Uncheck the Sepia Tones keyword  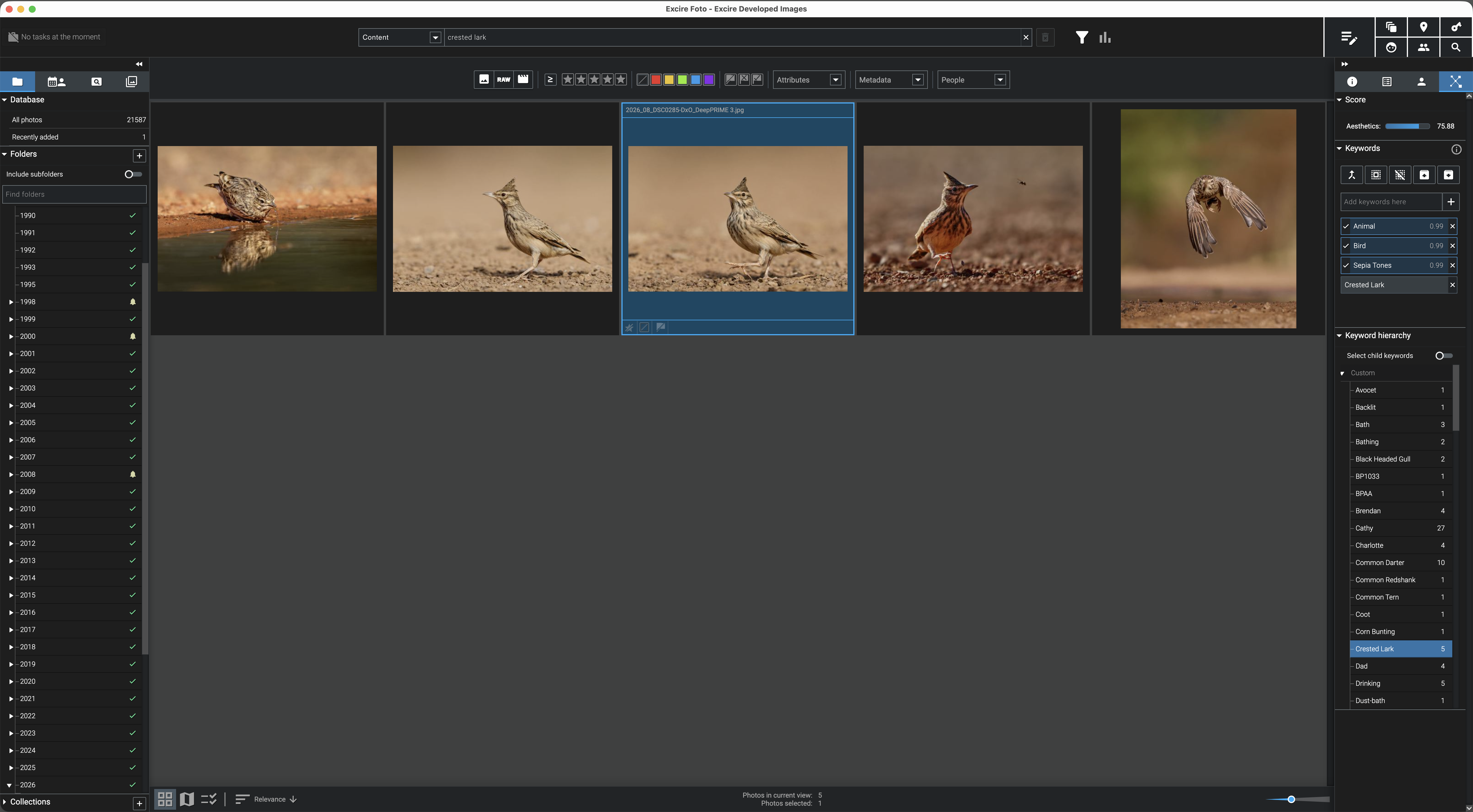pyautogui.click(x=1346, y=265)
